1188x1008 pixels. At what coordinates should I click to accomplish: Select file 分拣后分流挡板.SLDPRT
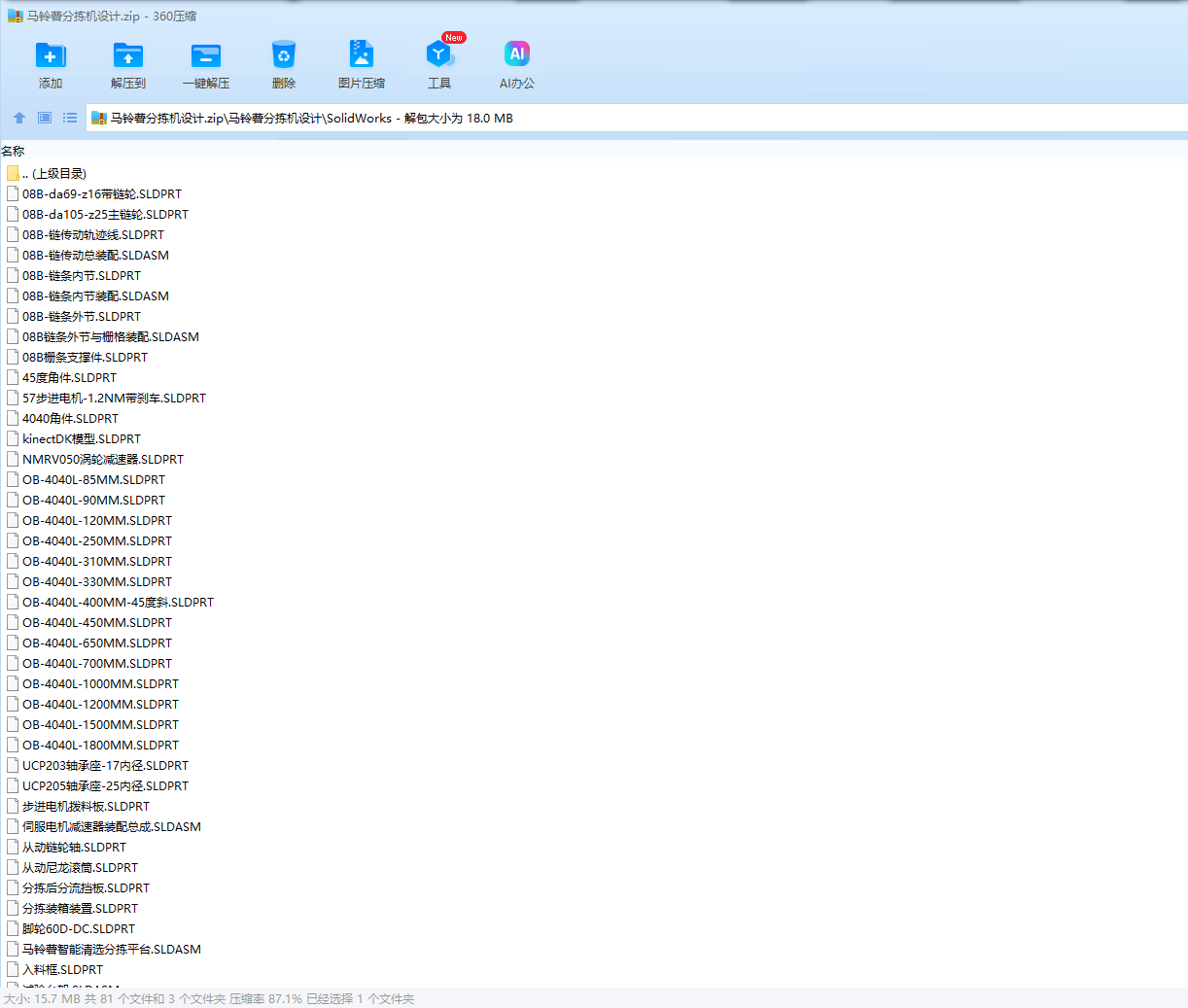coord(87,888)
